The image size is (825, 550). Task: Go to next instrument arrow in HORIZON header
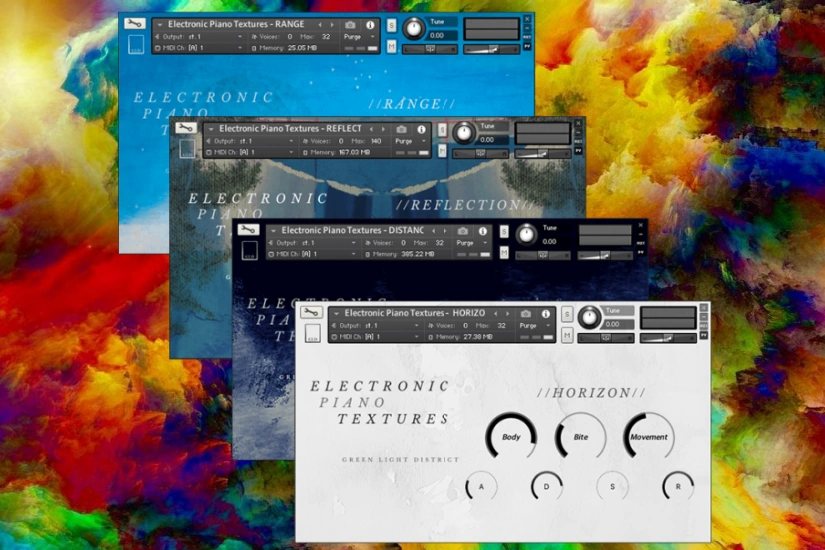pyautogui.click(x=508, y=314)
